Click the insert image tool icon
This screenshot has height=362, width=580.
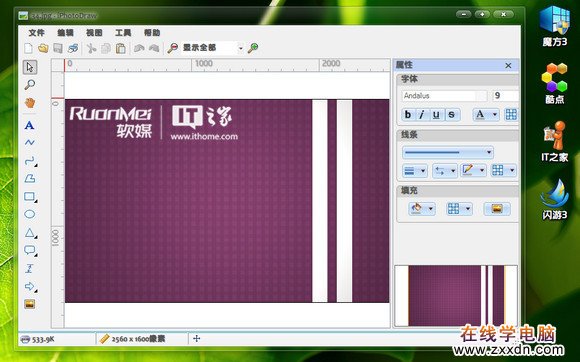[x=30, y=304]
